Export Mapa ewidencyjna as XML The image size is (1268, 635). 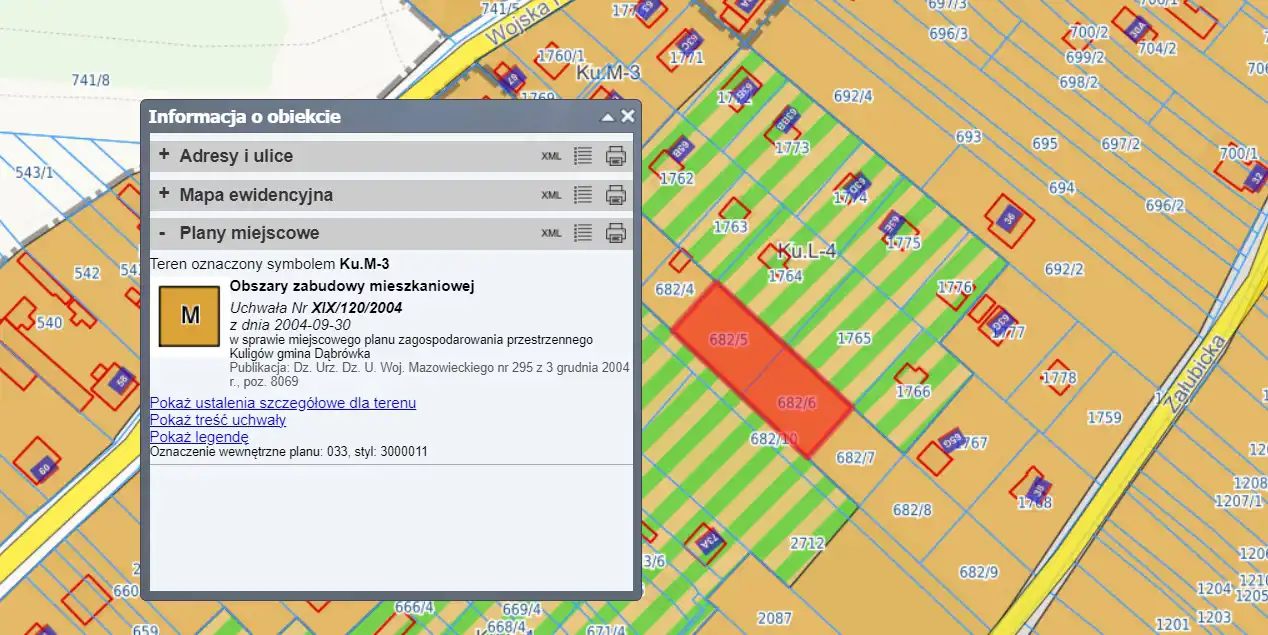point(551,195)
